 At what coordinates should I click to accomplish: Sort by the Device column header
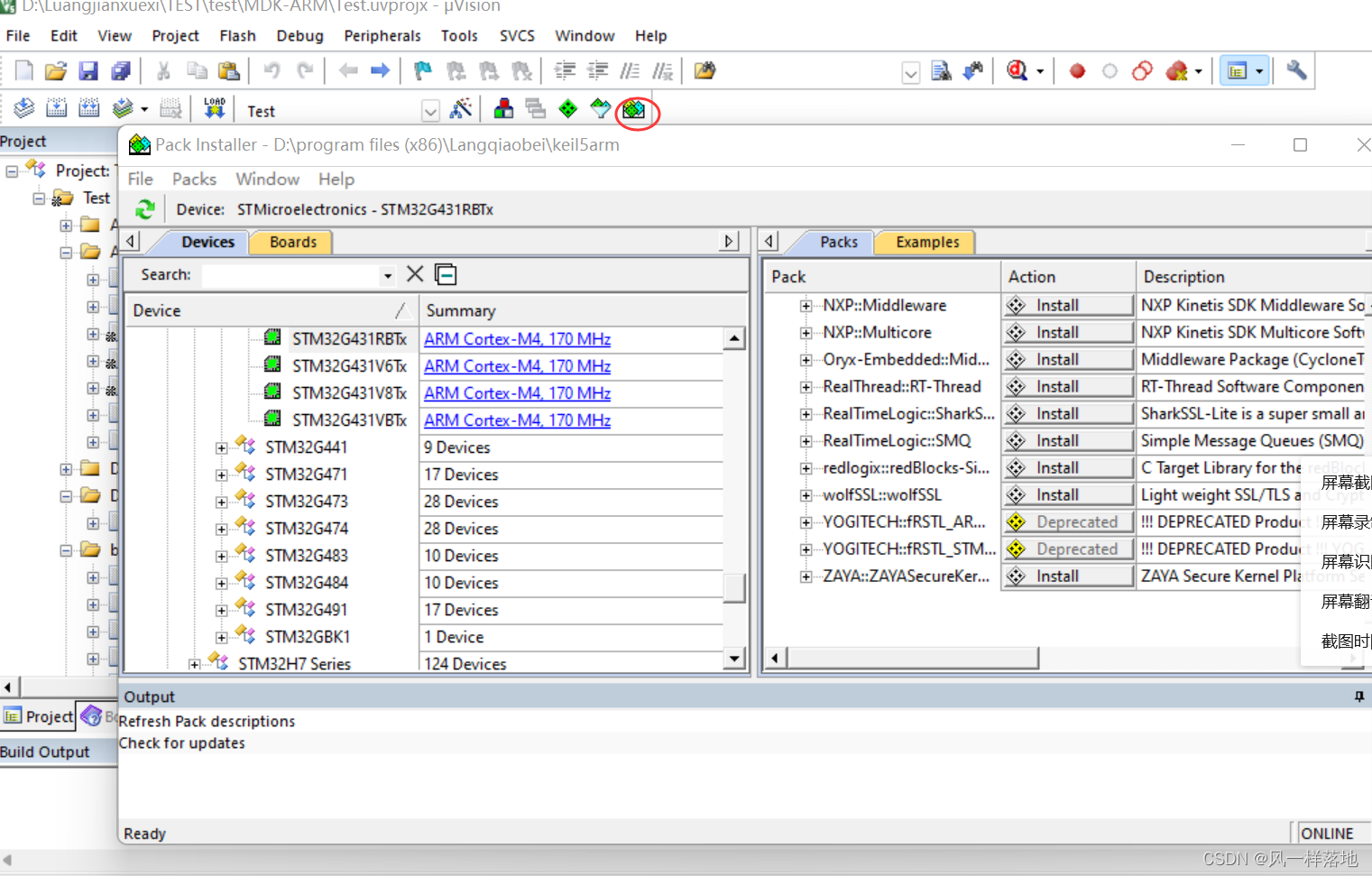271,310
